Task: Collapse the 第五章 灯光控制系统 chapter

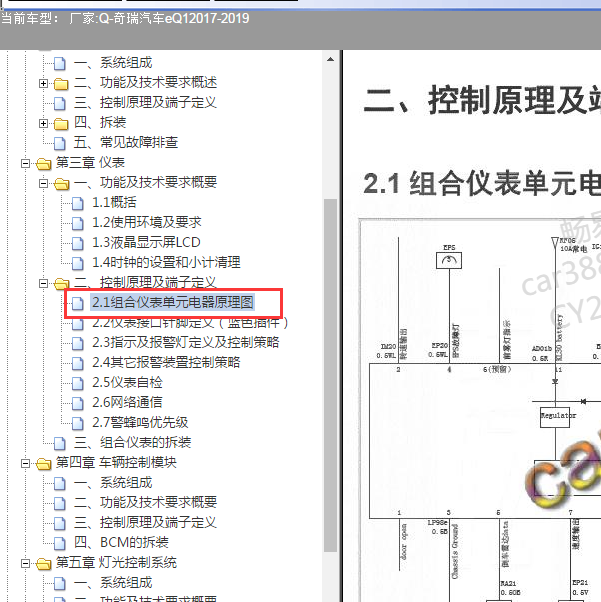Action: tap(25, 564)
